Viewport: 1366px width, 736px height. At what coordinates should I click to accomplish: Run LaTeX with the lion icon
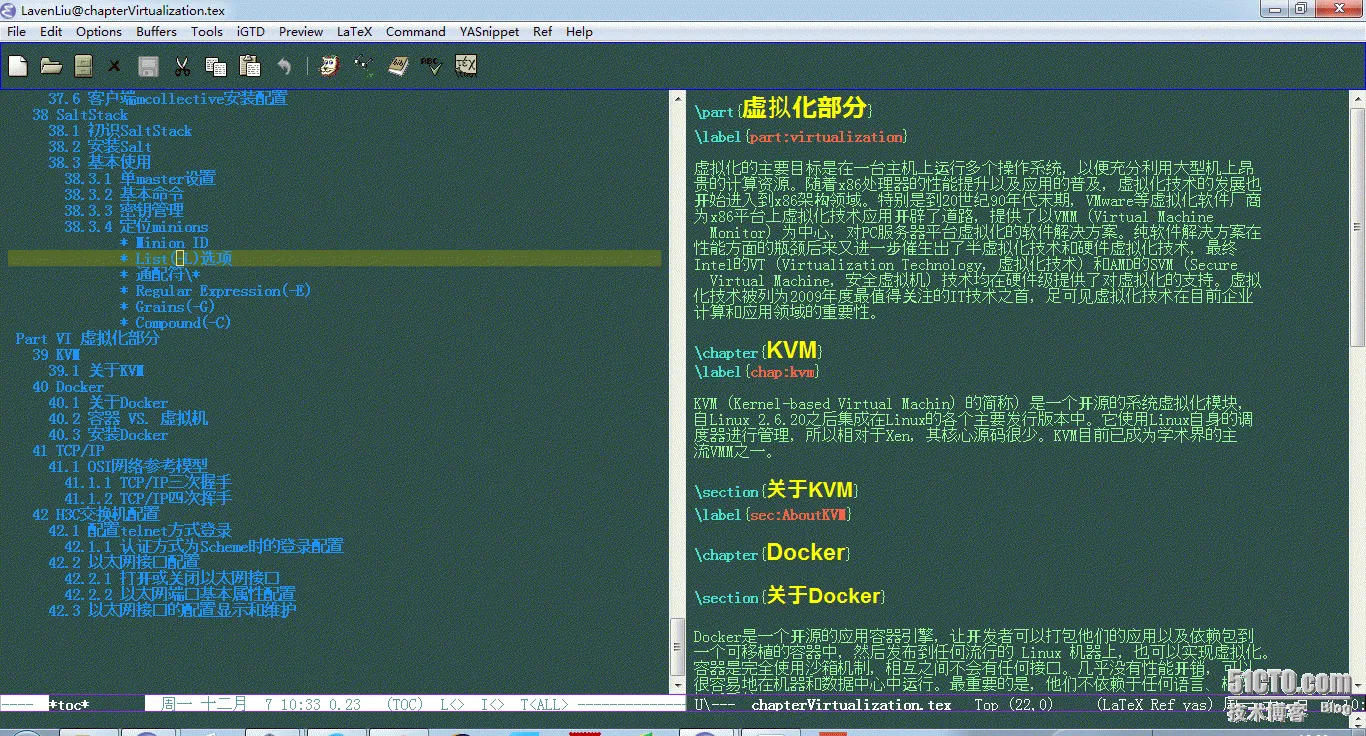click(329, 66)
